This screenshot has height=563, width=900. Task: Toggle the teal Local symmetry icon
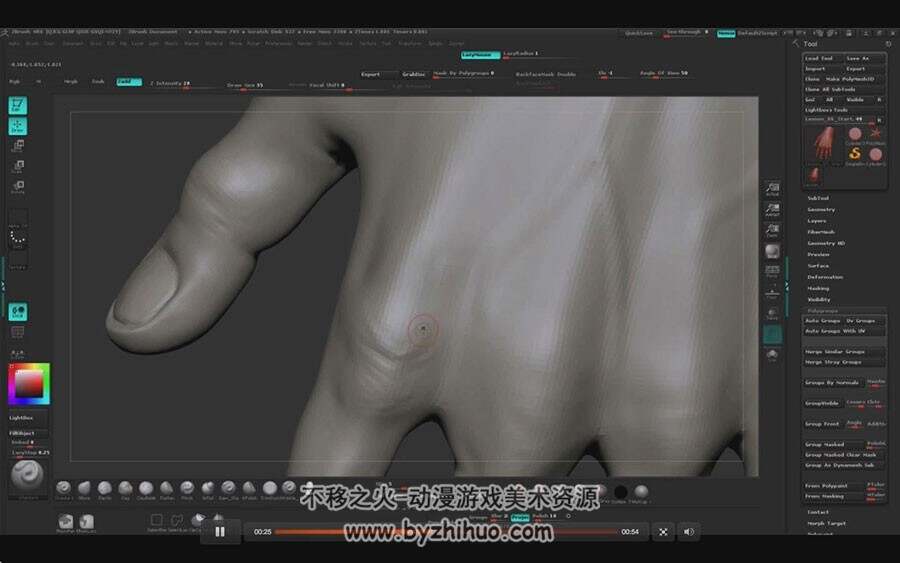[x=17, y=312]
